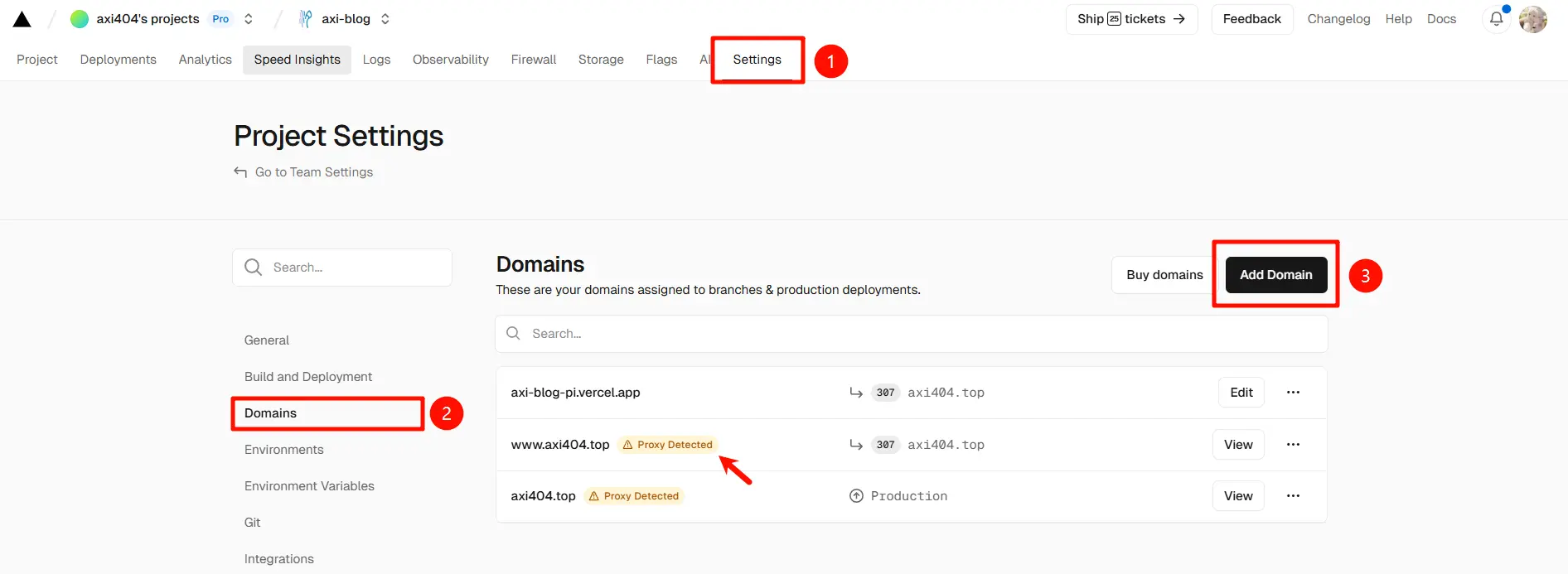
Task: Open the Deployments tab
Action: [119, 60]
